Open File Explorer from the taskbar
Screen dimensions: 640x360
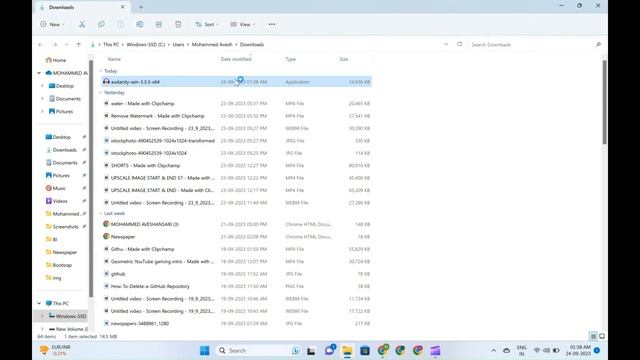click(347, 350)
